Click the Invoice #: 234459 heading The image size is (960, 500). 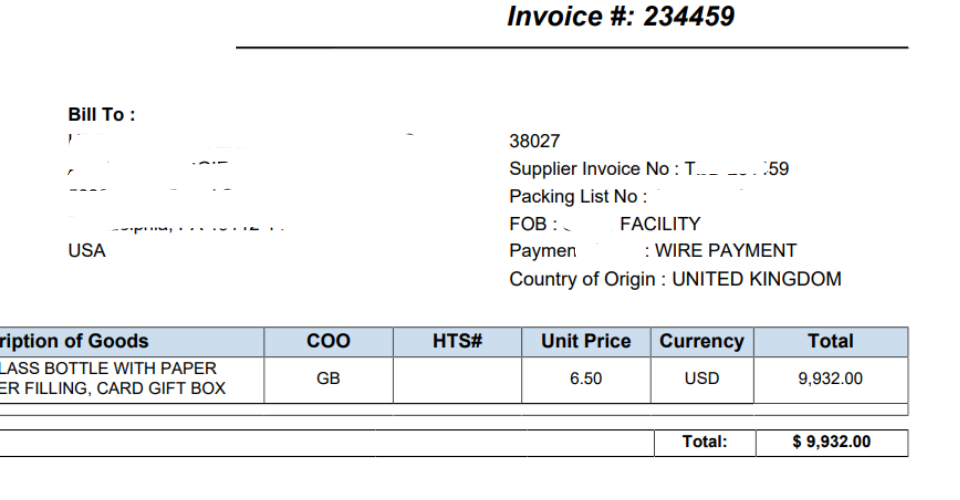pos(621,17)
